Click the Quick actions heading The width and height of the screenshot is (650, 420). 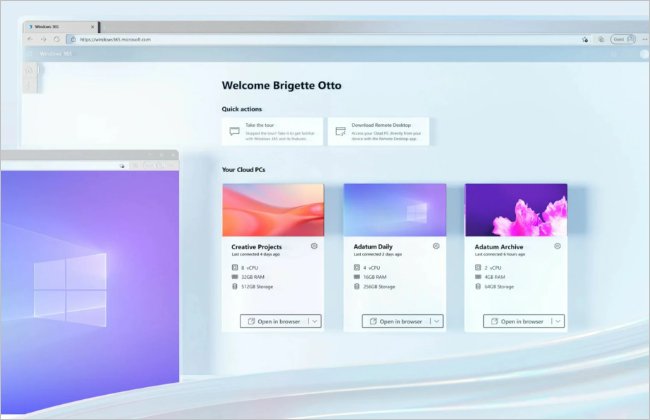[x=242, y=109]
